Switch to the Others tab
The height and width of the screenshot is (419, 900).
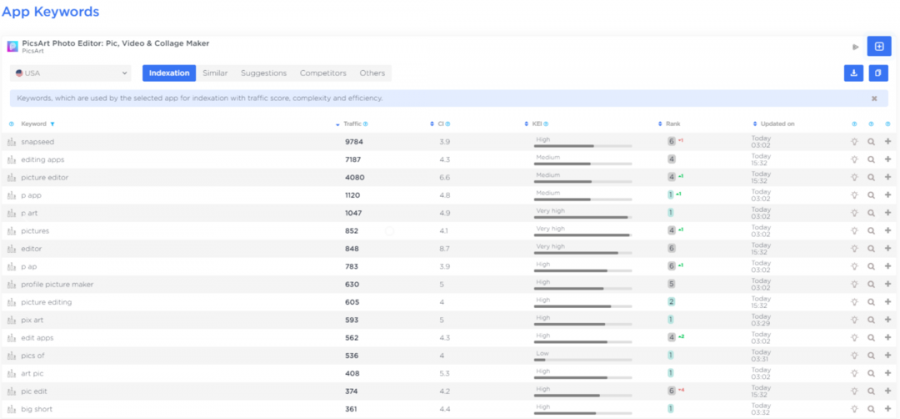pyautogui.click(x=373, y=73)
